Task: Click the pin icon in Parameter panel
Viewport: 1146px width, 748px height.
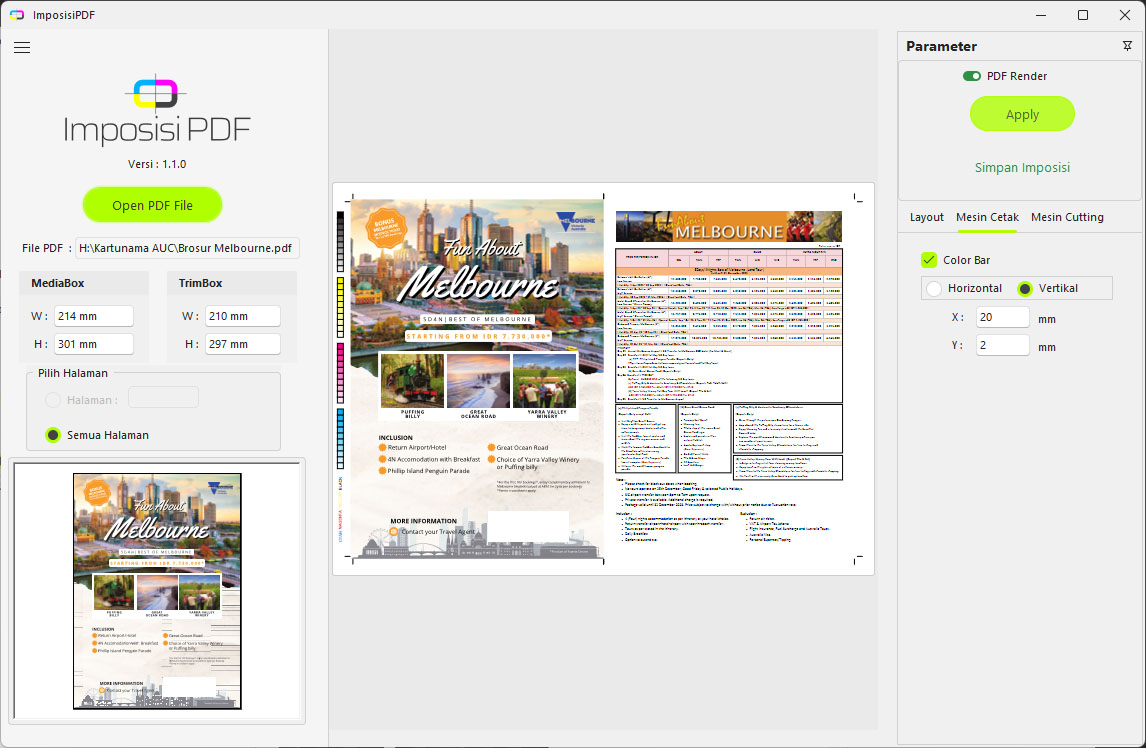Action: point(1128,46)
